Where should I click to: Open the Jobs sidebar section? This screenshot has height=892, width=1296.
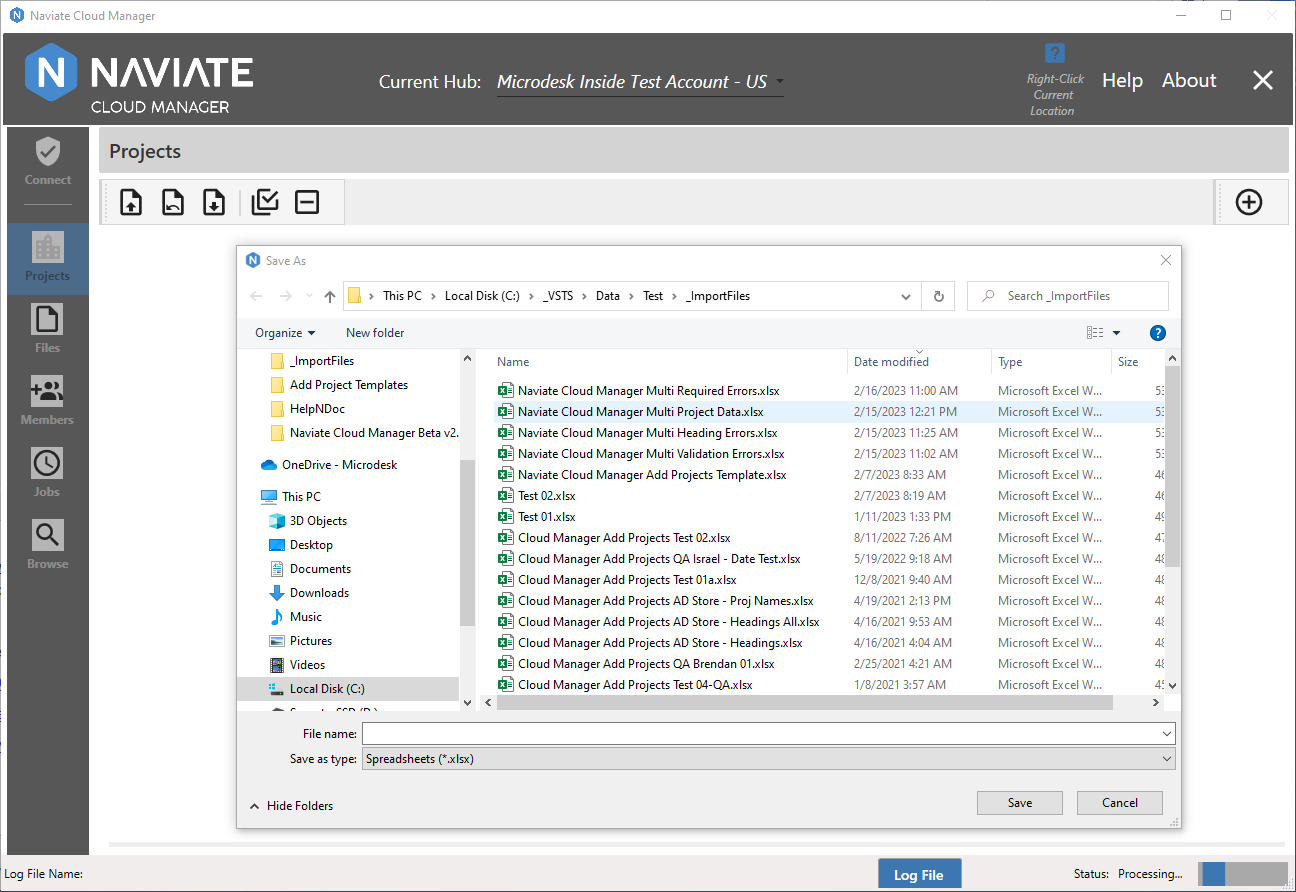tap(48, 474)
